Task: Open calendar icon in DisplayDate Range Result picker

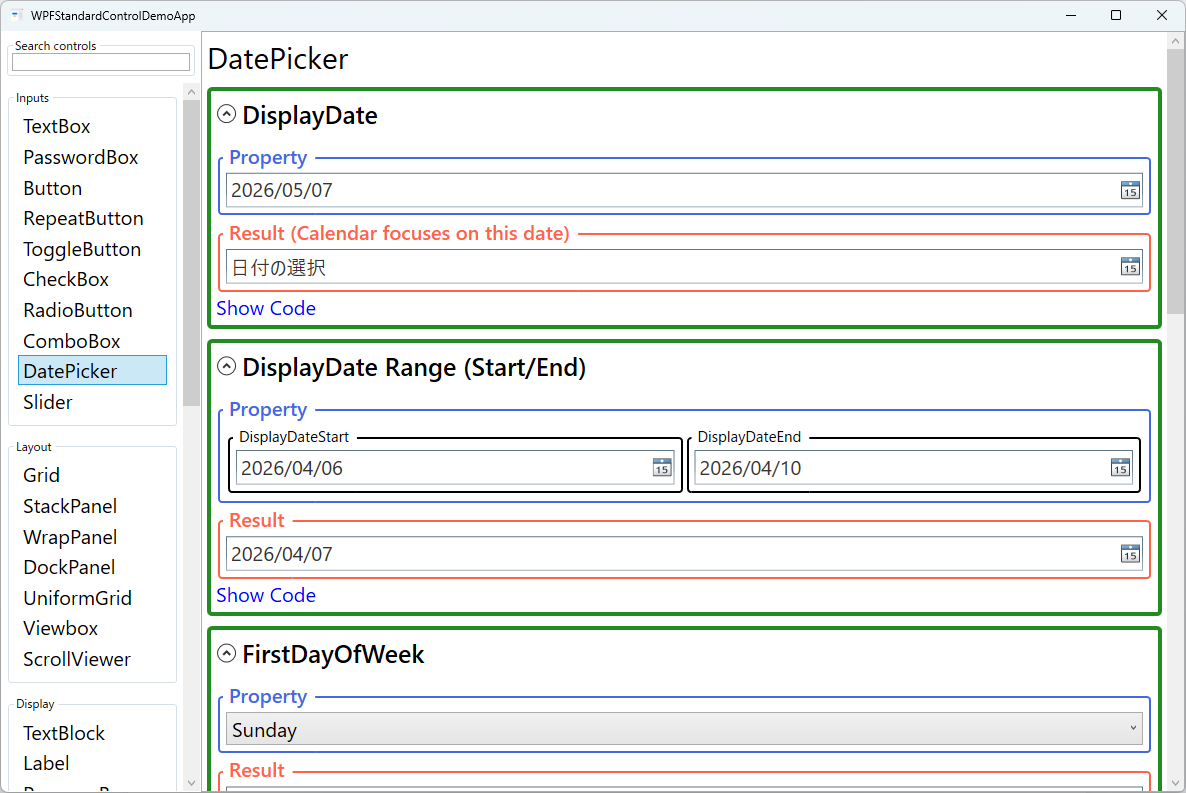Action: (1130, 554)
